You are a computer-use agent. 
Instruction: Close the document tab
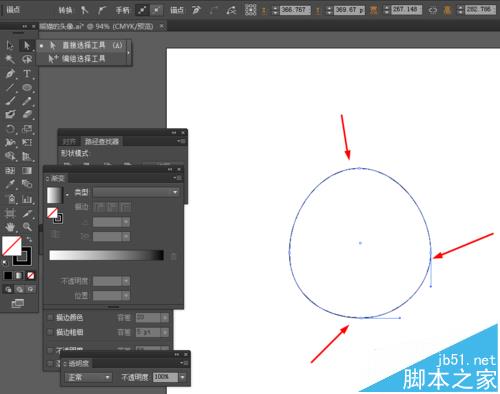click(x=162, y=26)
